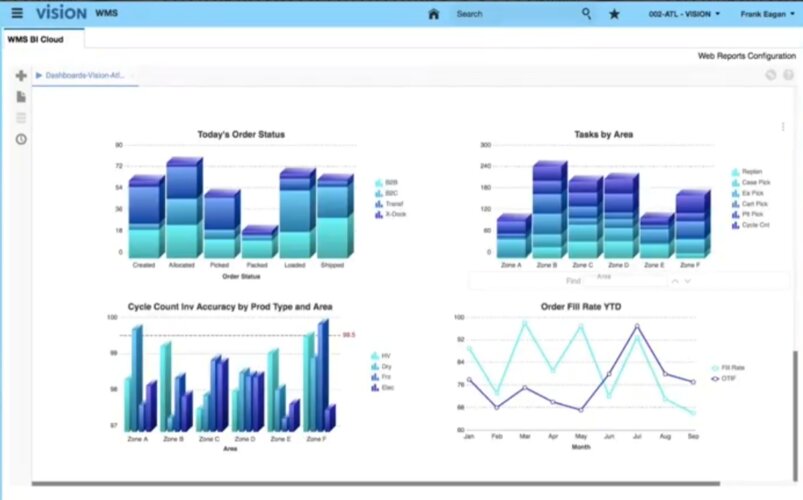Expand the 002-ATL - VISION dropdown
The image size is (803, 500).
[684, 14]
